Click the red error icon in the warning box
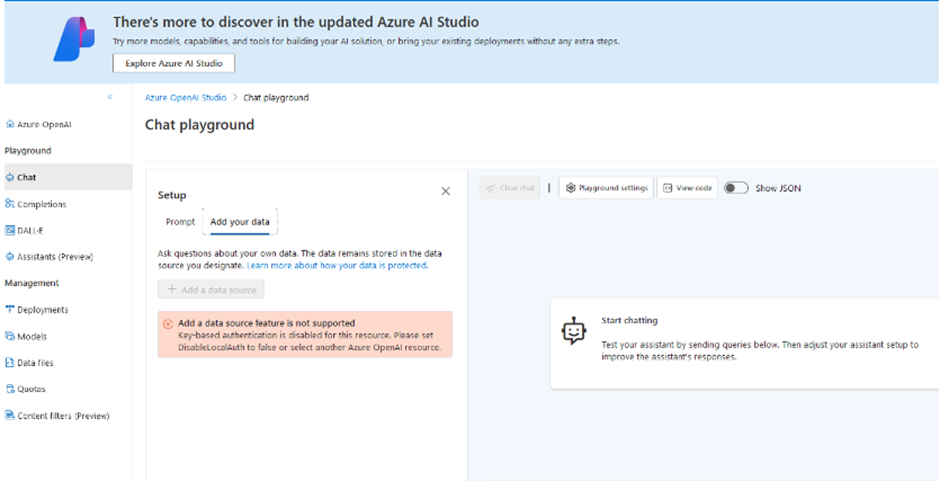 [x=168, y=324]
